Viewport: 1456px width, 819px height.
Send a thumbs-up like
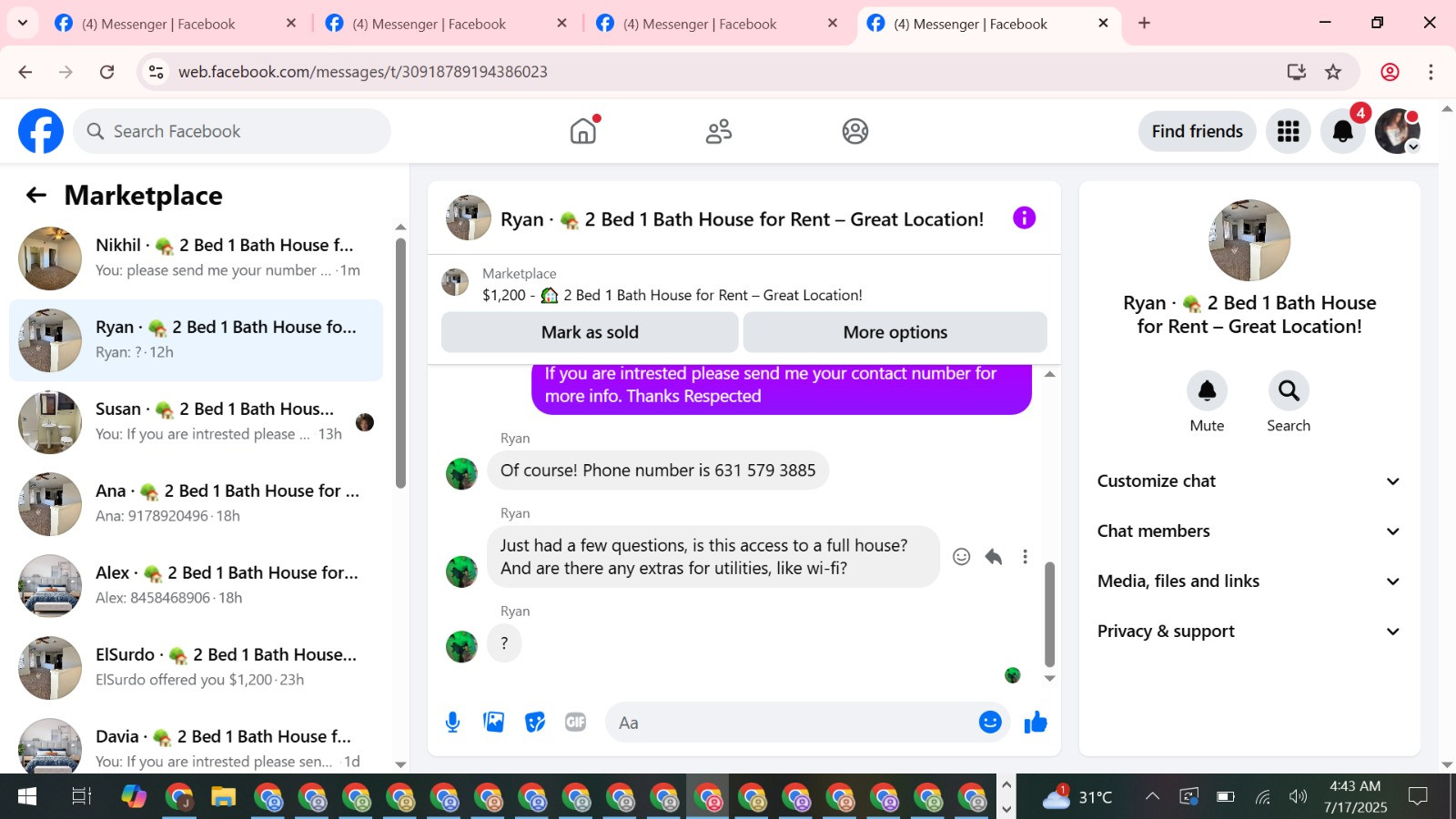(x=1036, y=723)
